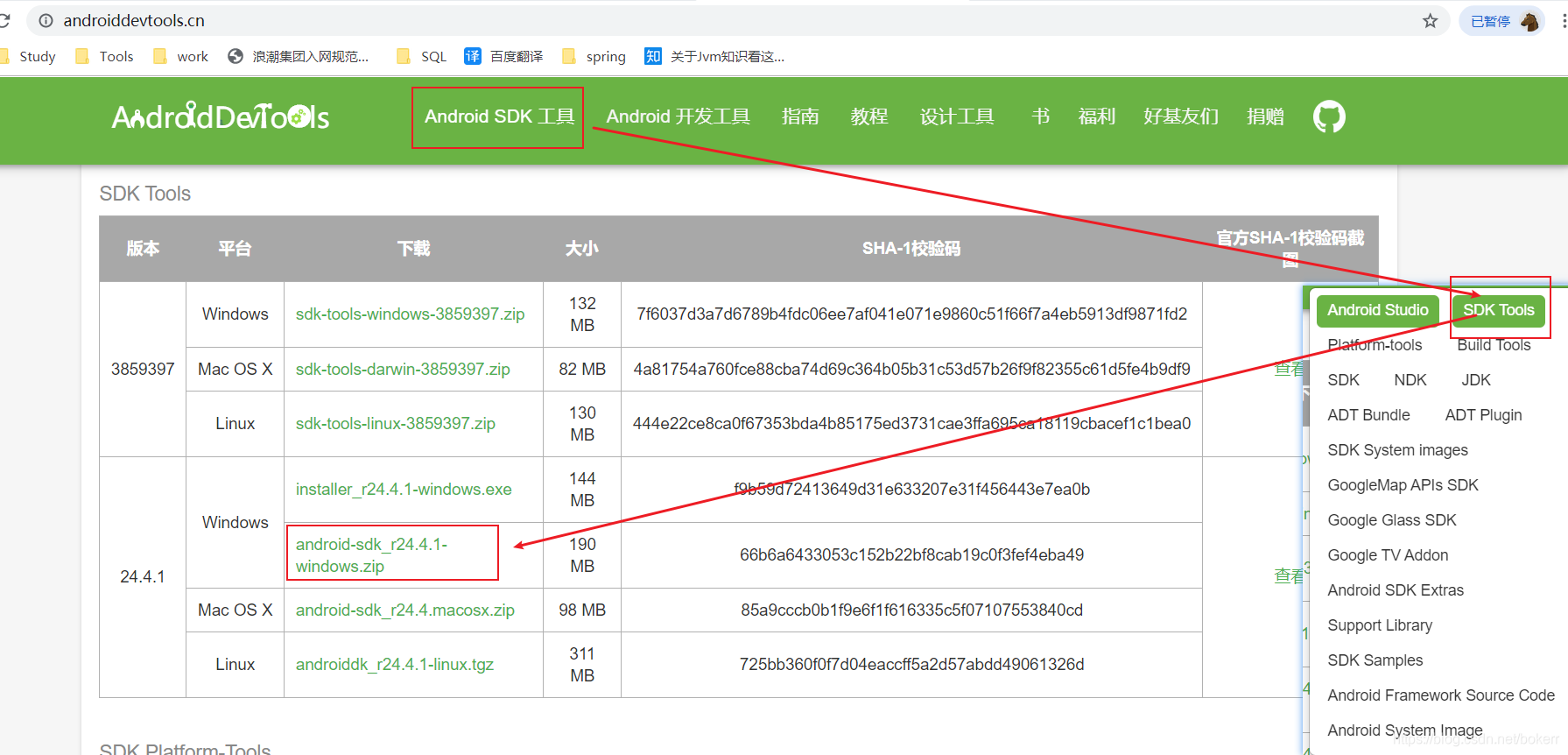1568x755 pixels.
Task: Open the 教程 nav item
Action: 869,116
